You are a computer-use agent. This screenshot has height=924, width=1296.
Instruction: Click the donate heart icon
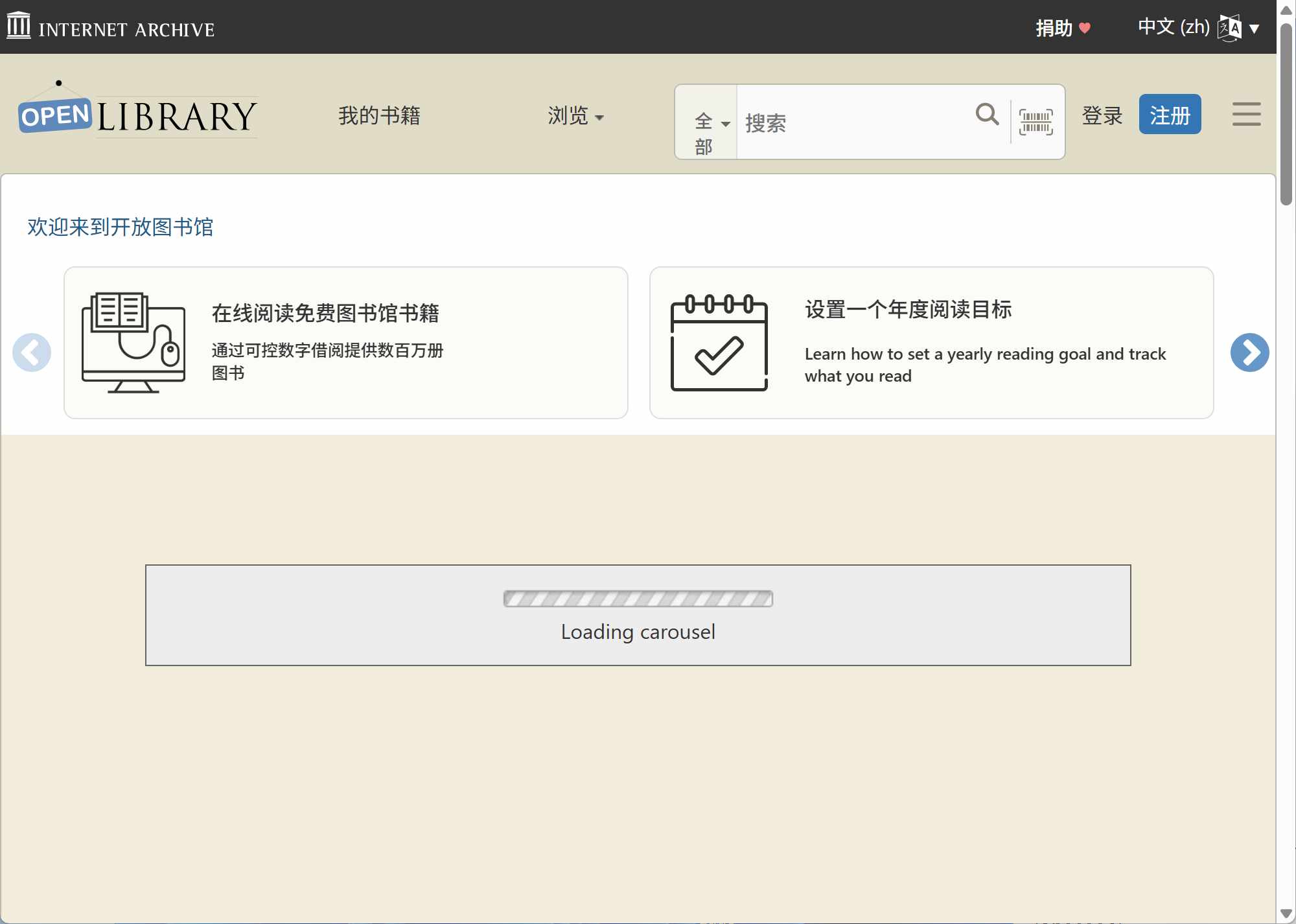click(1085, 28)
